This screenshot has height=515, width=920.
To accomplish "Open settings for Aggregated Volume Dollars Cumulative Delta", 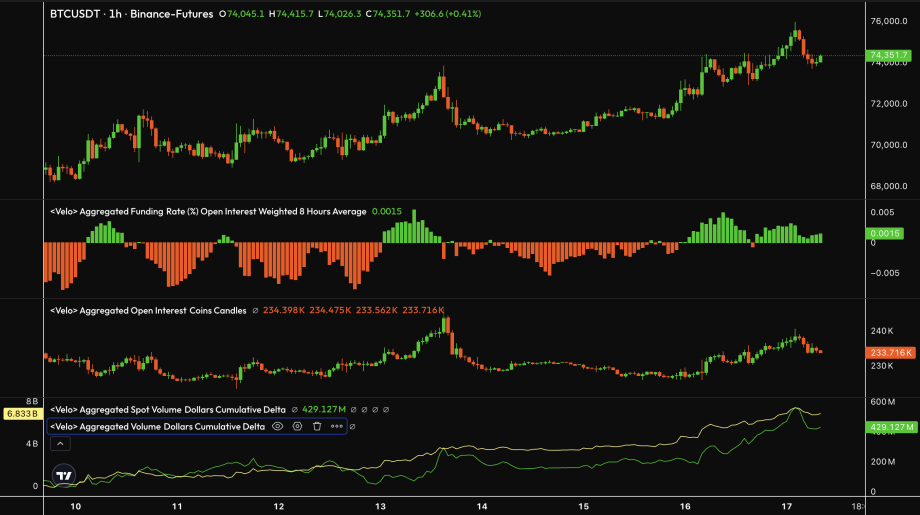I will [x=297, y=426].
